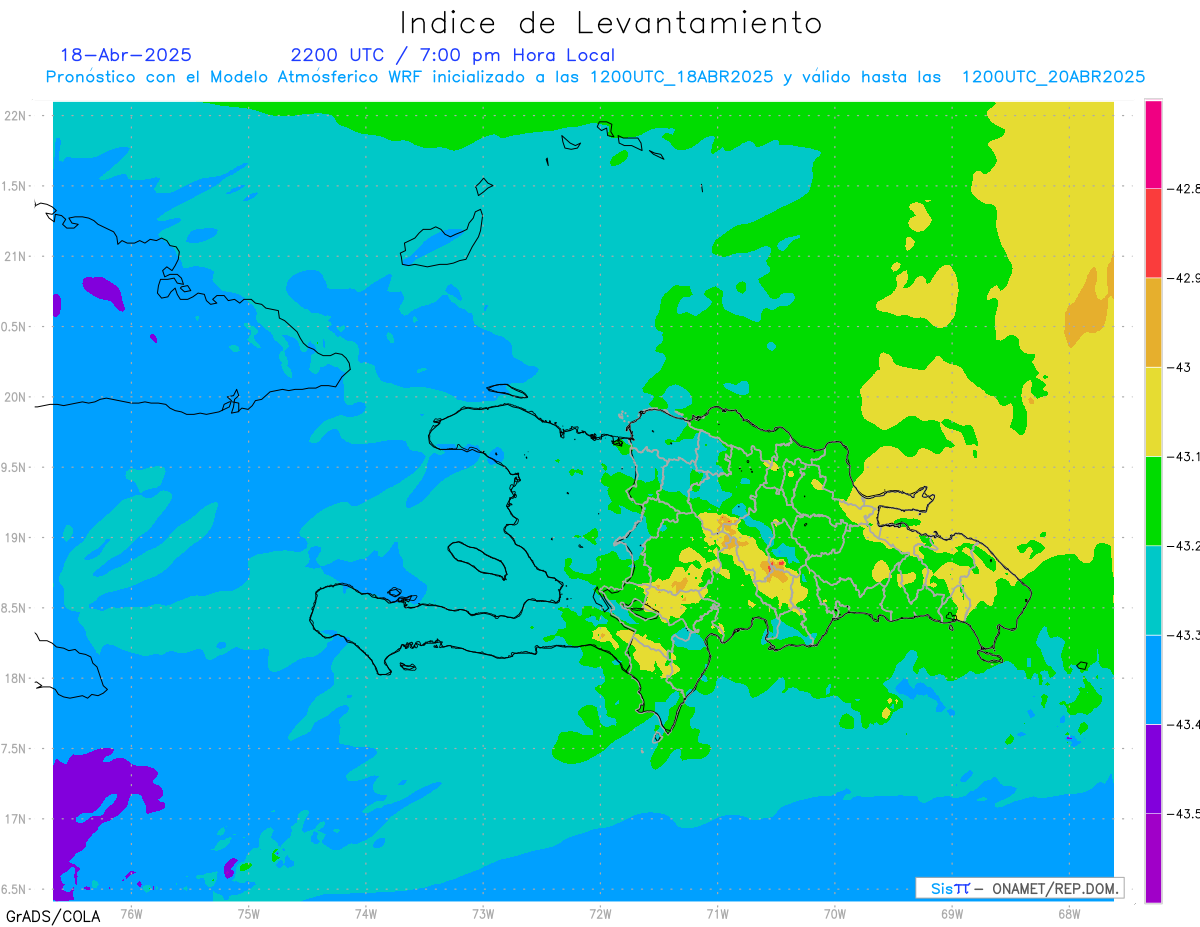Image resolution: width=1200 pixels, height=927 pixels.
Task: Click the -43.5 legend value
Action: pyautogui.click(x=1183, y=813)
